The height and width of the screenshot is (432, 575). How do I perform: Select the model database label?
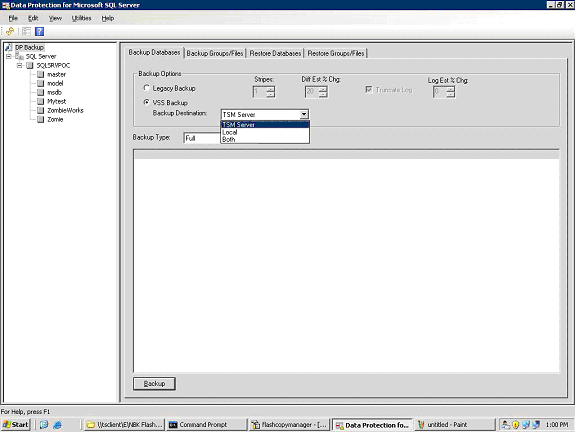tap(55, 84)
